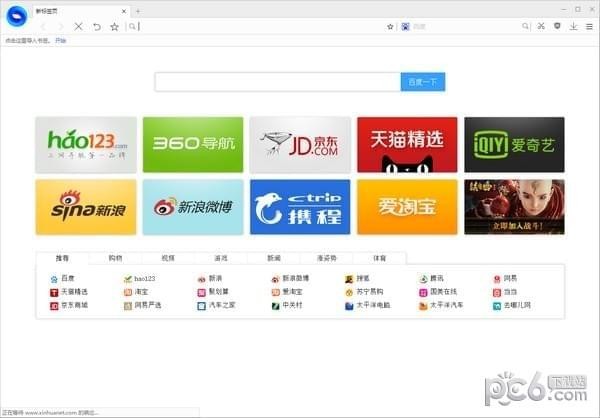Click the undo/restore closed tab arrow

click(96, 27)
